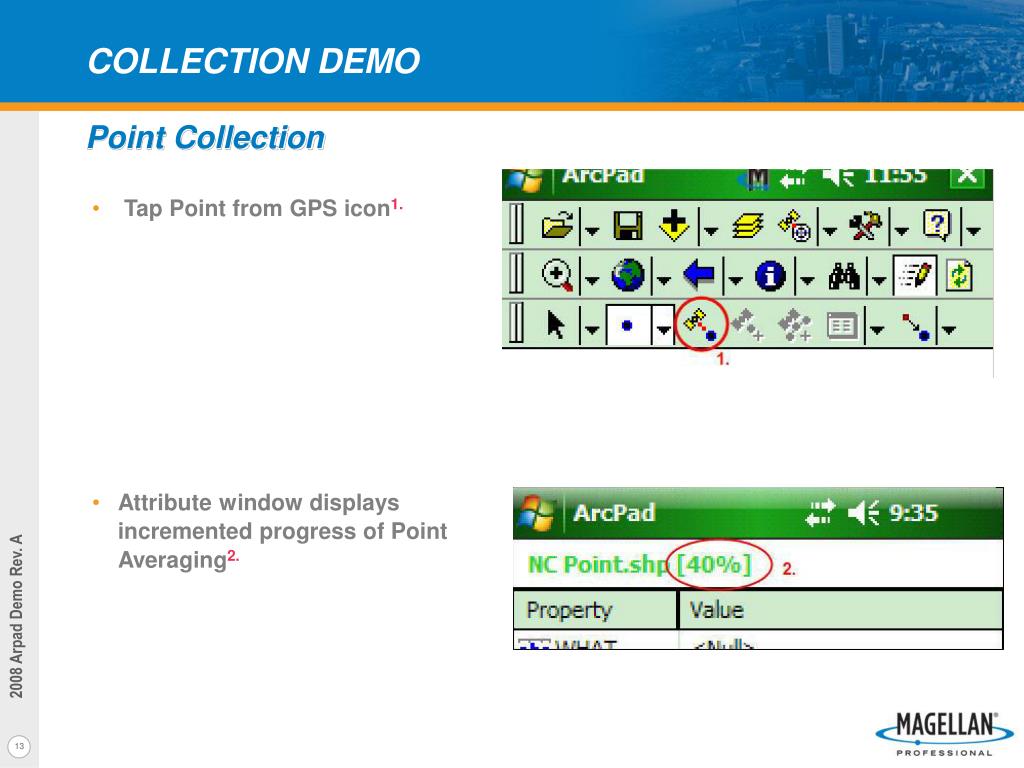
Task: Expand the dropdown next to Select arrow tool
Action: (591, 329)
